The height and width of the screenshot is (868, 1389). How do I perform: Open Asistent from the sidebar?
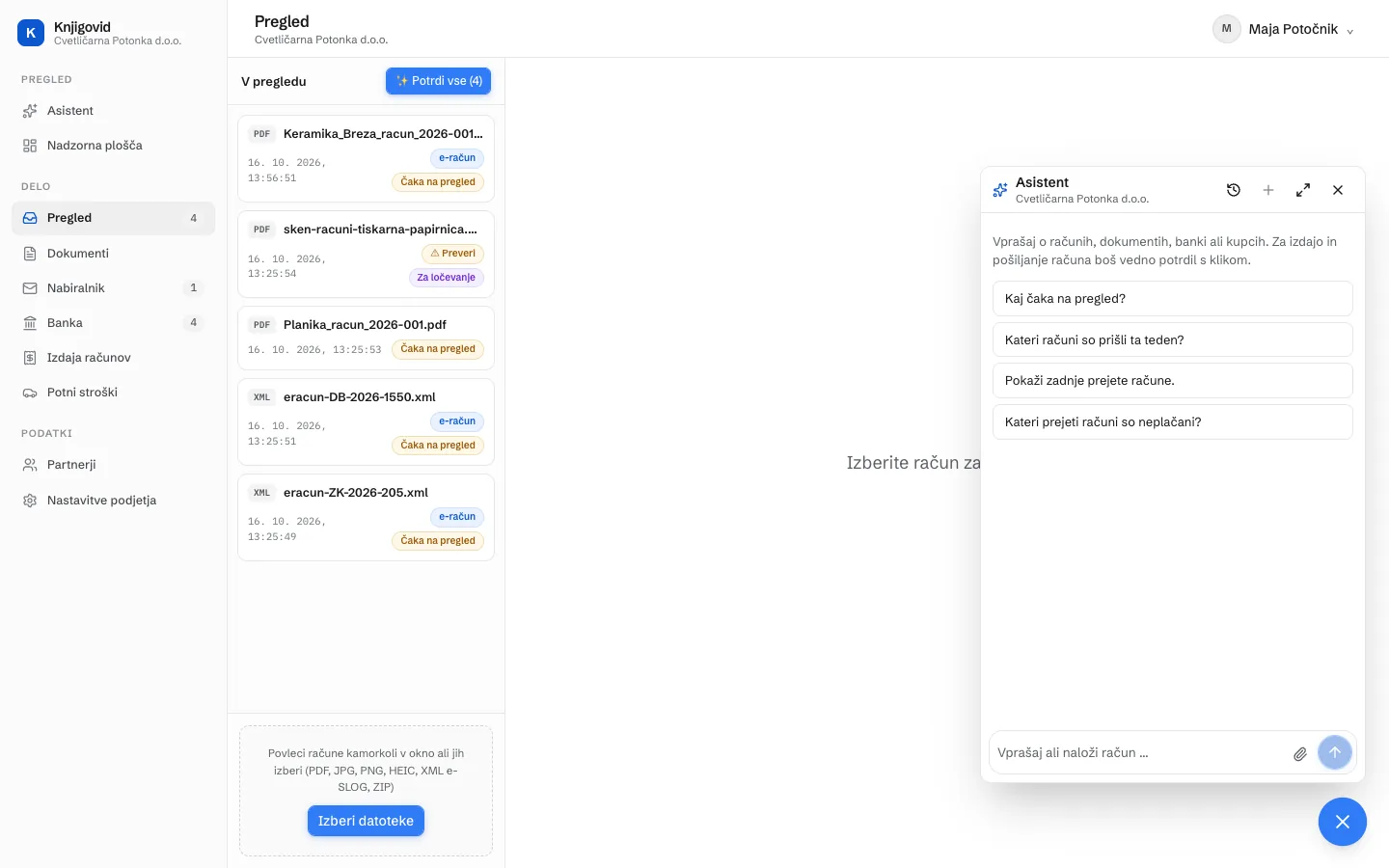[113, 111]
